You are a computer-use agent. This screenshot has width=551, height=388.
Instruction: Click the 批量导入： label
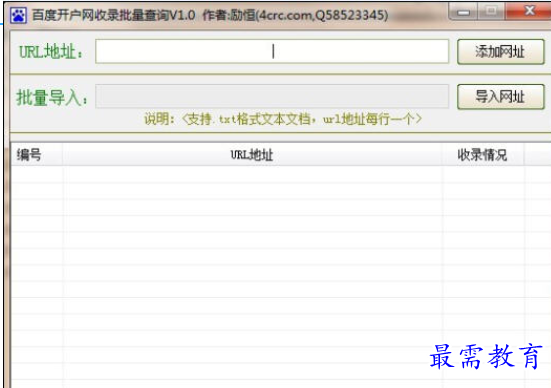[x=52, y=97]
